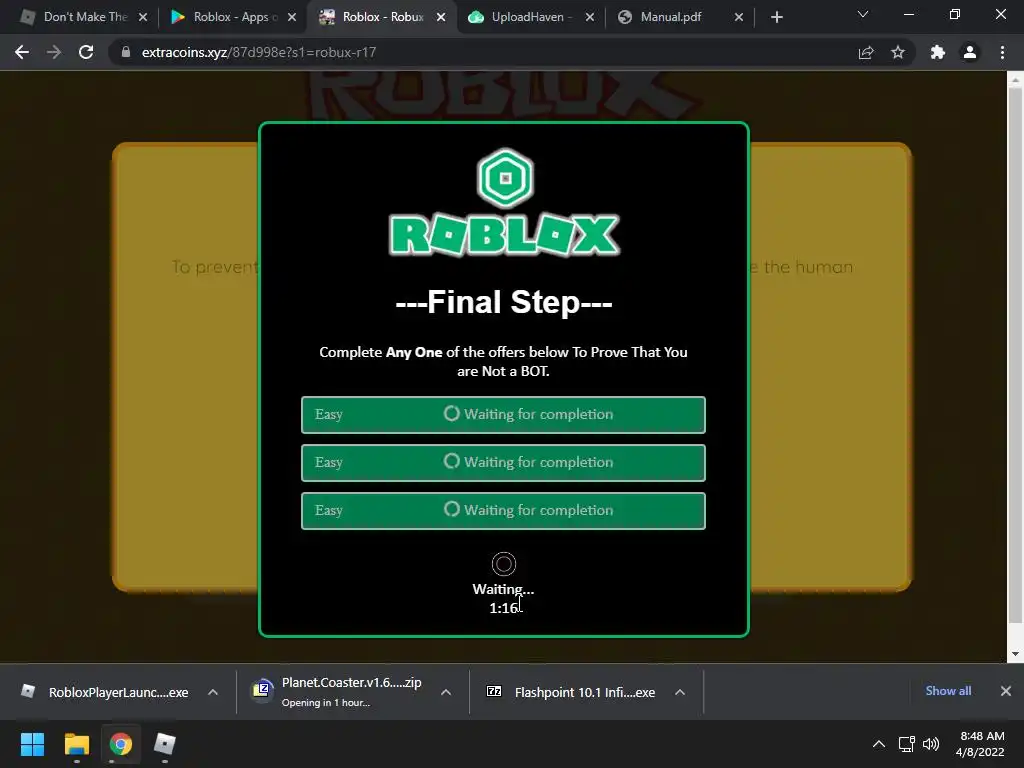Click the Roblox favicon on the Robux tab
Image resolution: width=1024 pixels, height=768 pixels.
[x=327, y=17]
